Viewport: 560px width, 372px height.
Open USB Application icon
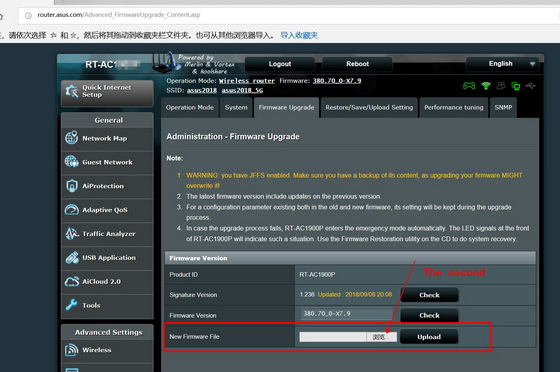click(x=72, y=257)
